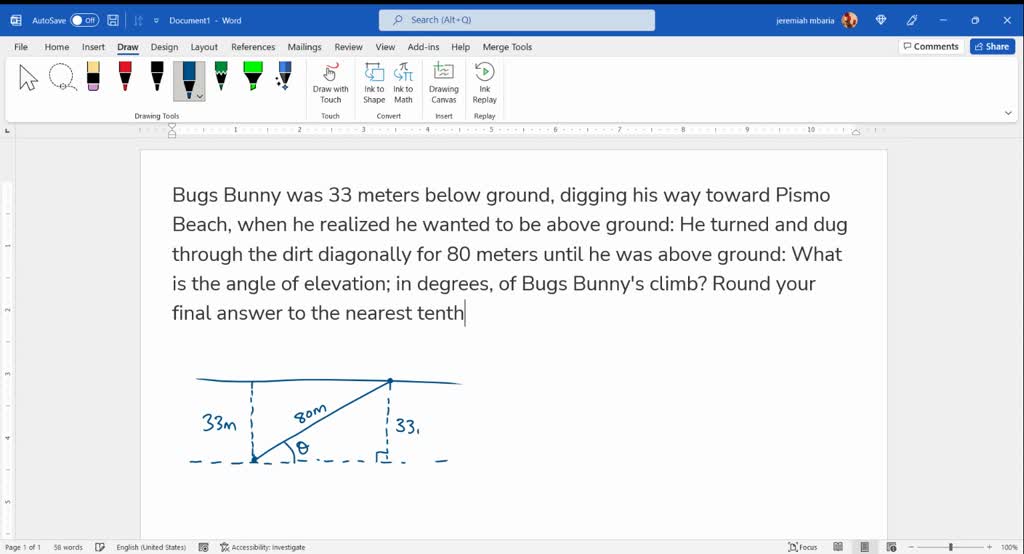Viewport: 1024px width, 554px height.
Task: Click the pen Coming Soon icon
Action: tap(912, 20)
